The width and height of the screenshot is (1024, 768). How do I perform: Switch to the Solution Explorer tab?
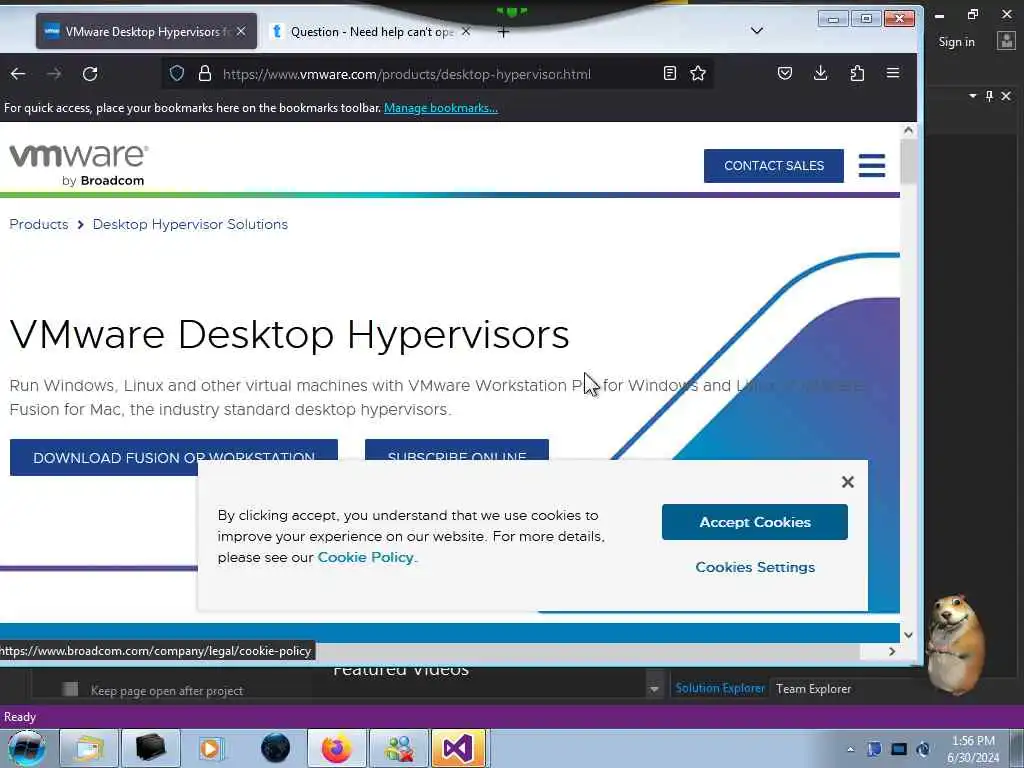point(720,688)
